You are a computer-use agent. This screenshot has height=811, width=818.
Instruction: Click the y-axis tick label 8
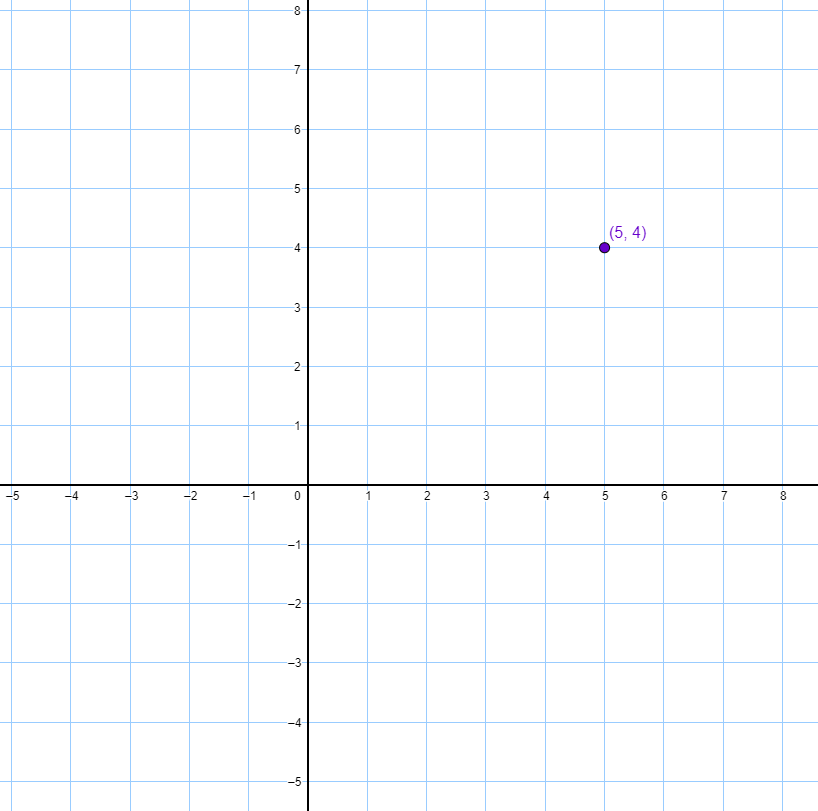(297, 11)
